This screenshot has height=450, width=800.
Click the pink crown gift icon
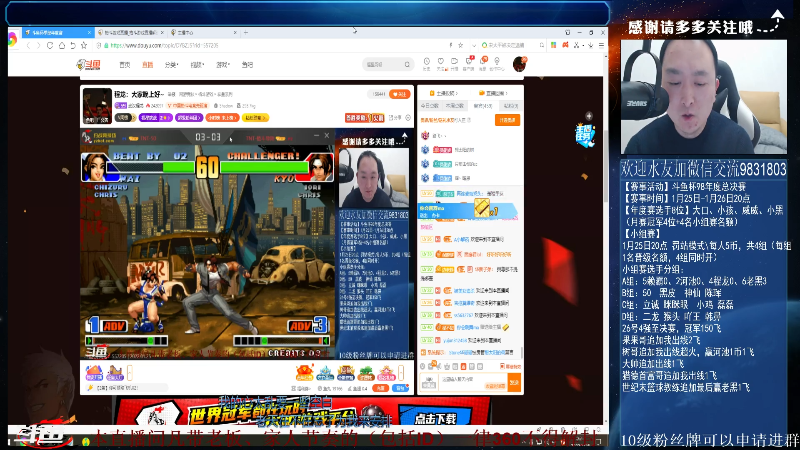(386, 373)
